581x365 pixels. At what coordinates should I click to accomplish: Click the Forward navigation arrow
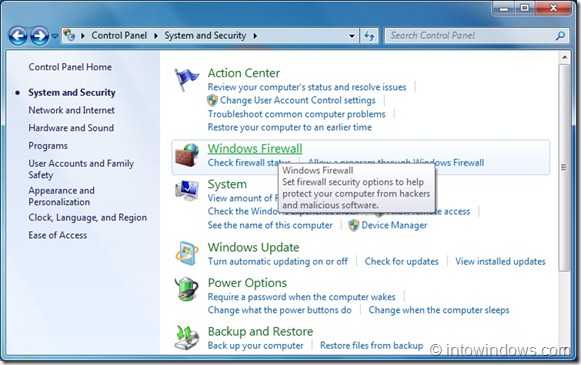coord(39,36)
